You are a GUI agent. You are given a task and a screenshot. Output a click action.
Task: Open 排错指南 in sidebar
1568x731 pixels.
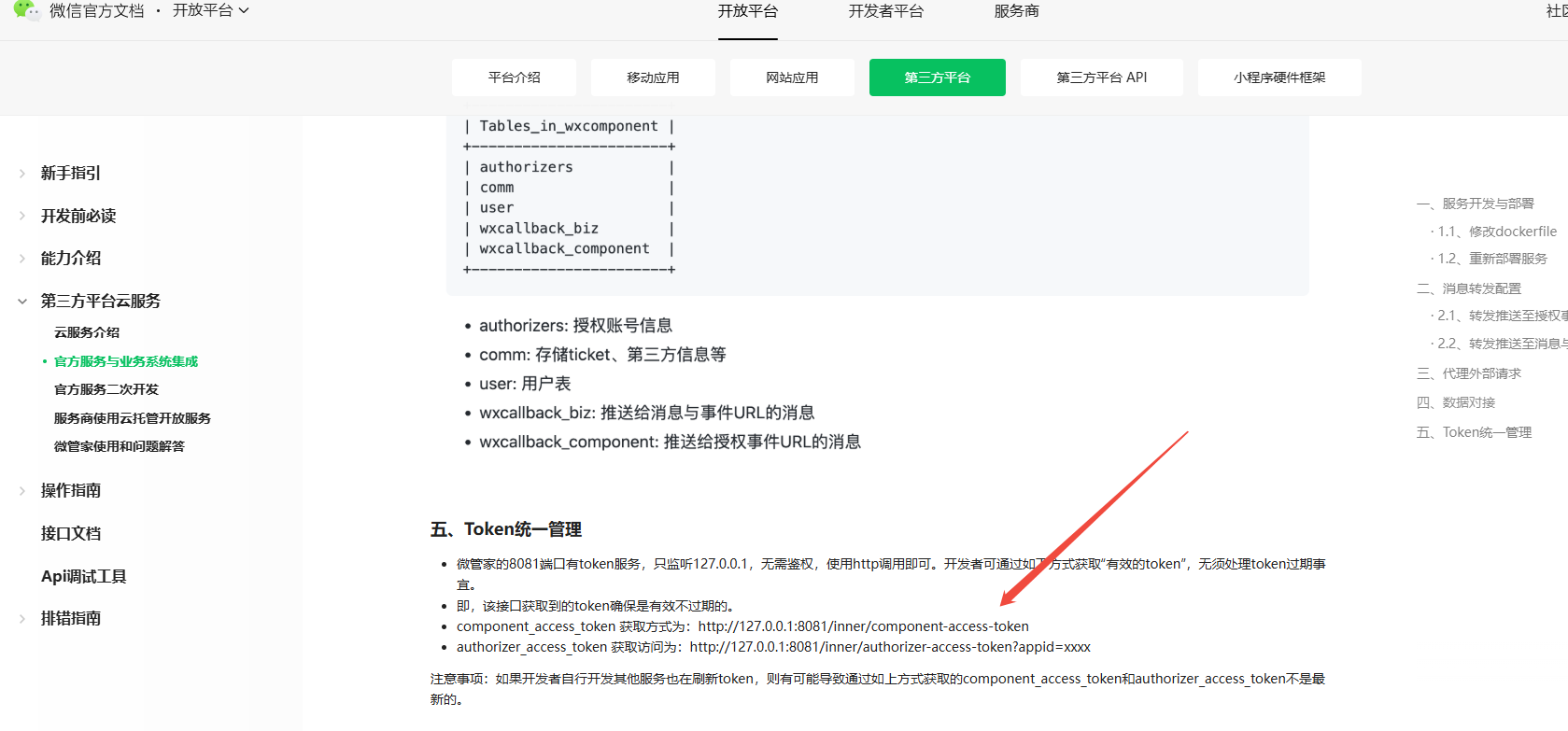click(x=70, y=618)
